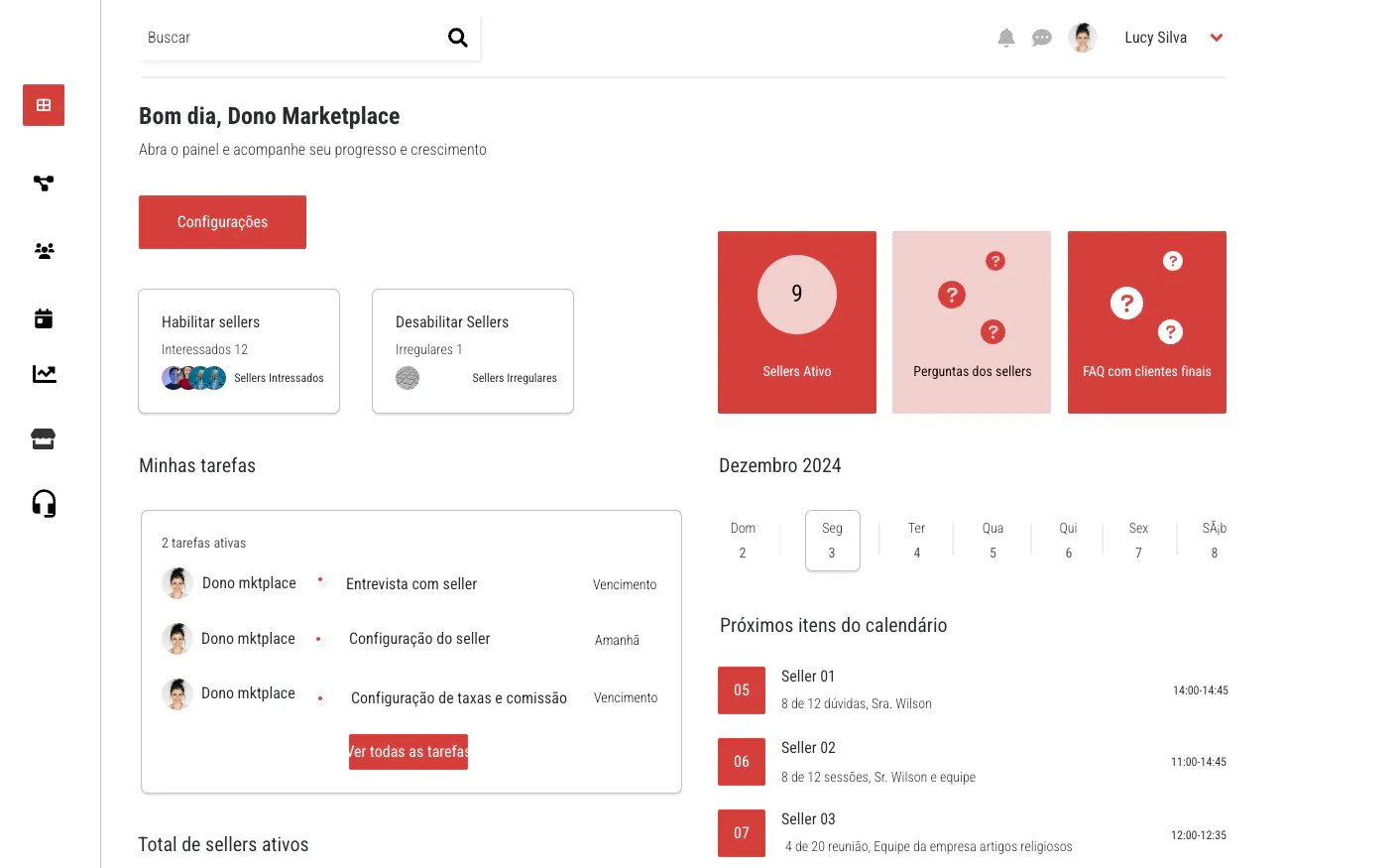Select Sex 7 in the calendar week
The image size is (1400, 868).
click(x=1138, y=541)
